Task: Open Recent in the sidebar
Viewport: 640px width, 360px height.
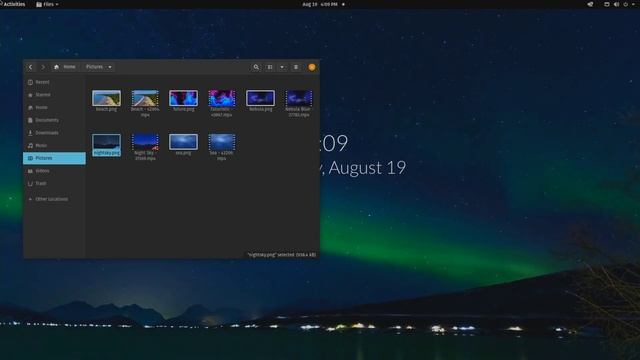Action: click(54, 82)
